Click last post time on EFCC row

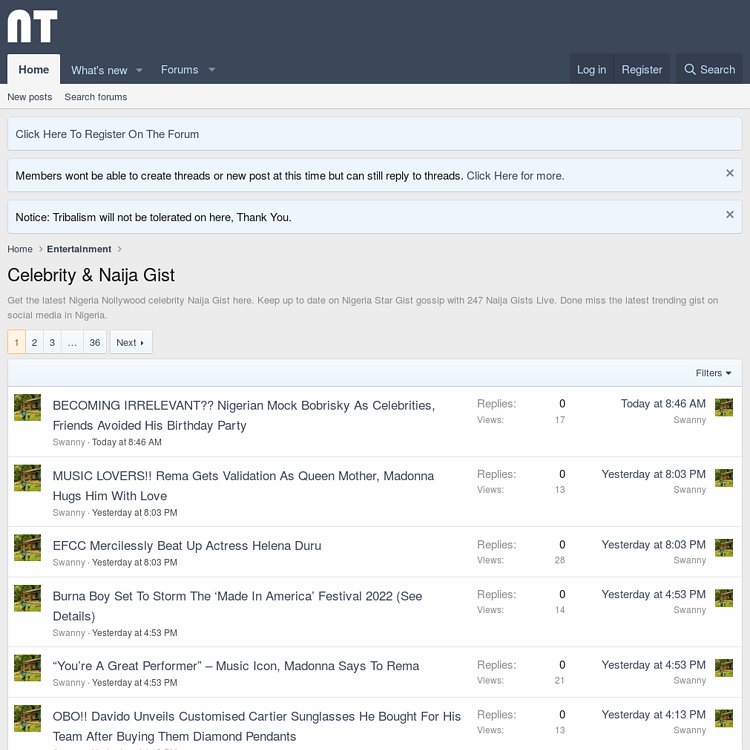pyautogui.click(x=653, y=544)
